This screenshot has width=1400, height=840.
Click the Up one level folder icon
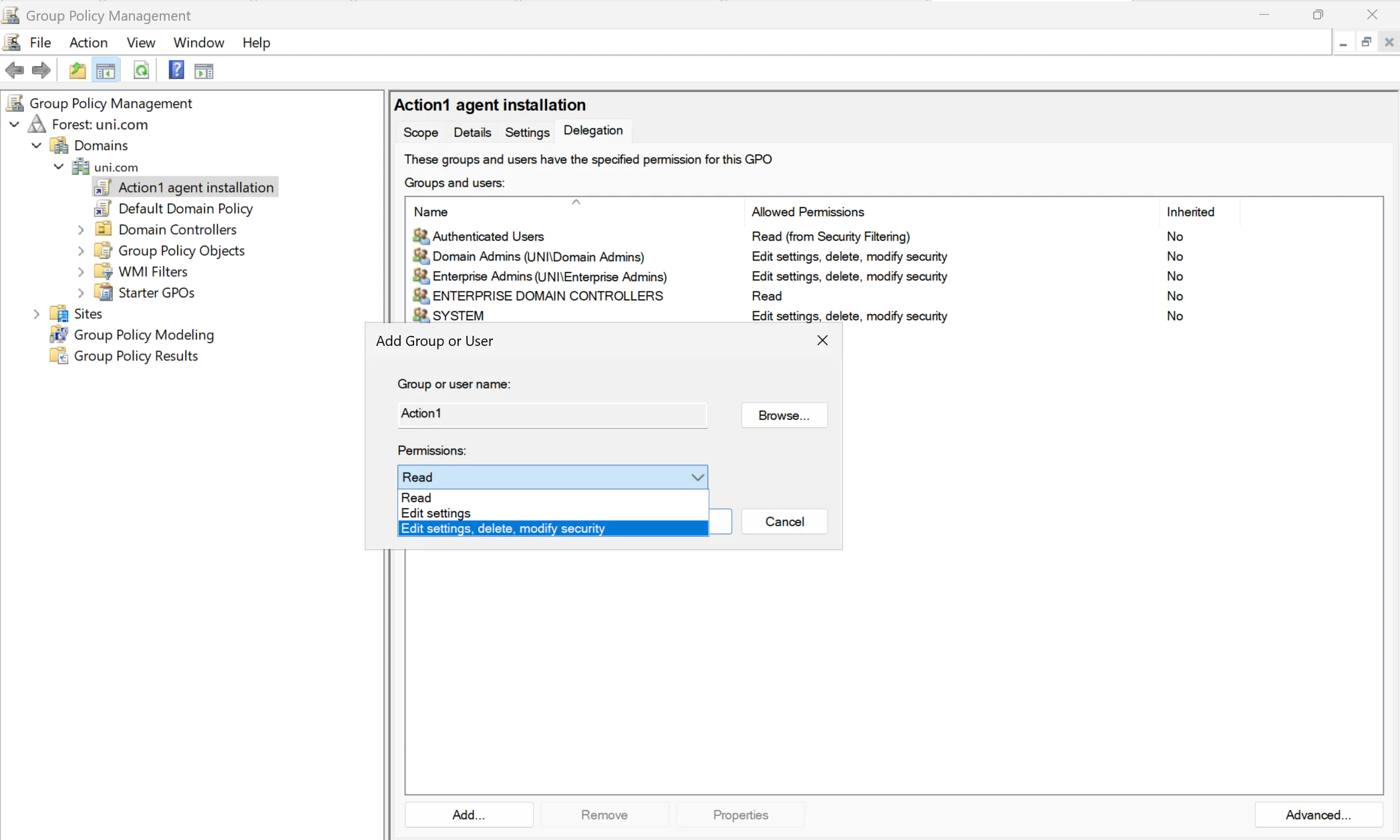click(77, 70)
